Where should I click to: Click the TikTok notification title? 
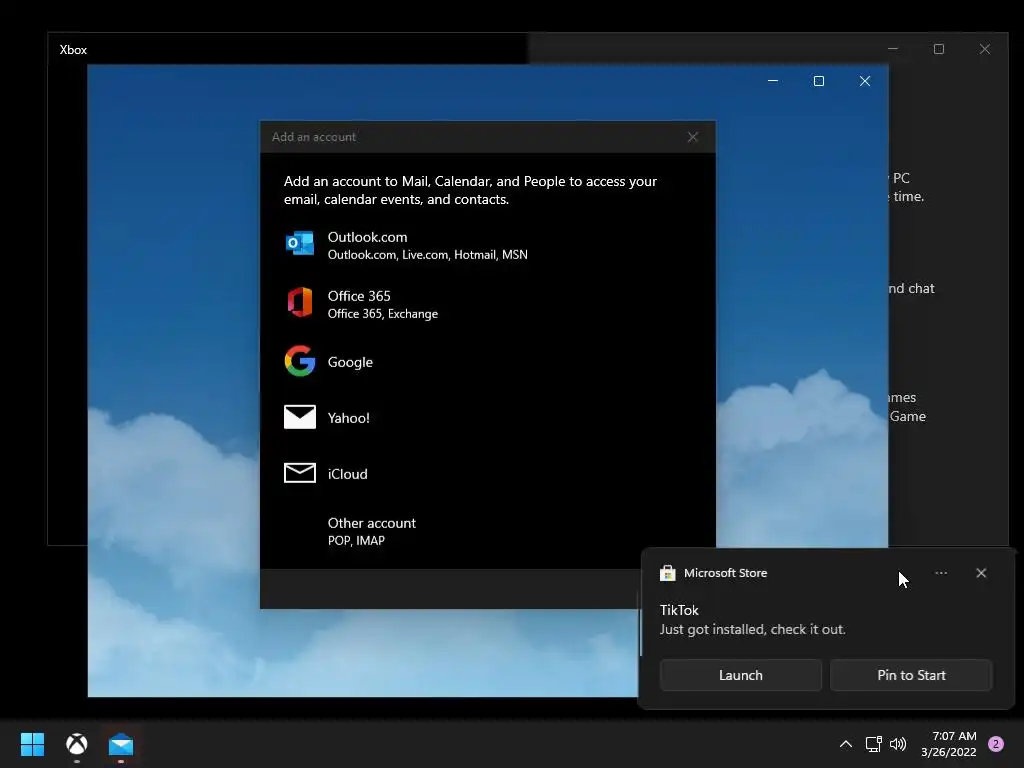click(679, 610)
